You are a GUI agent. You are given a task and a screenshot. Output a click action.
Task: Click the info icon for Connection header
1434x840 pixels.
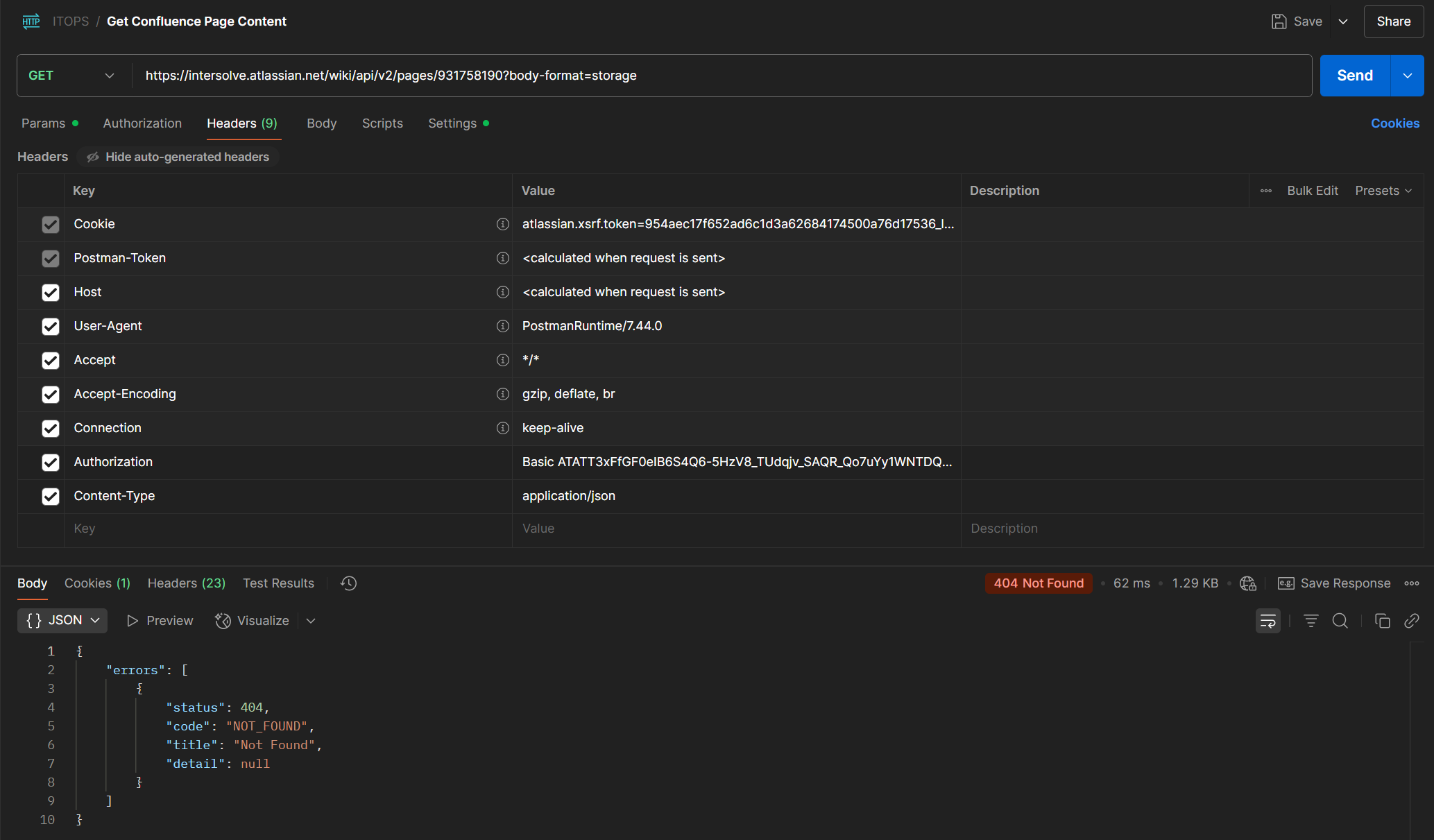(503, 428)
